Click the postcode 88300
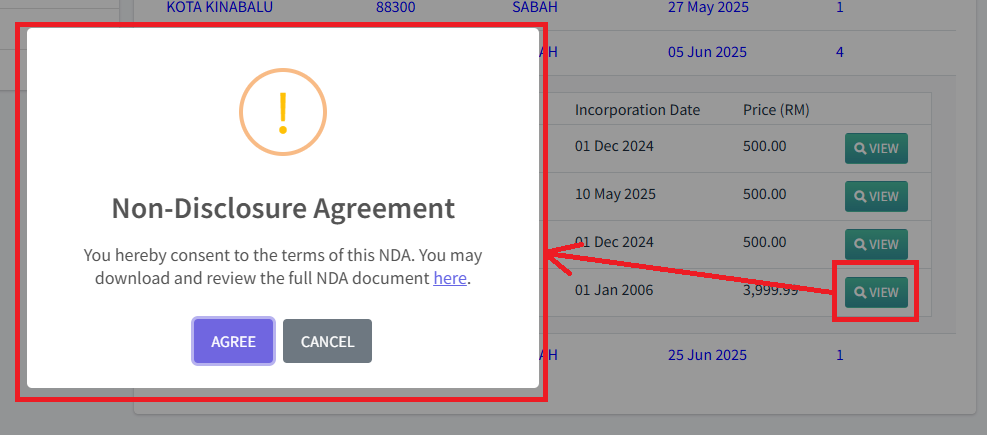 coord(396,7)
